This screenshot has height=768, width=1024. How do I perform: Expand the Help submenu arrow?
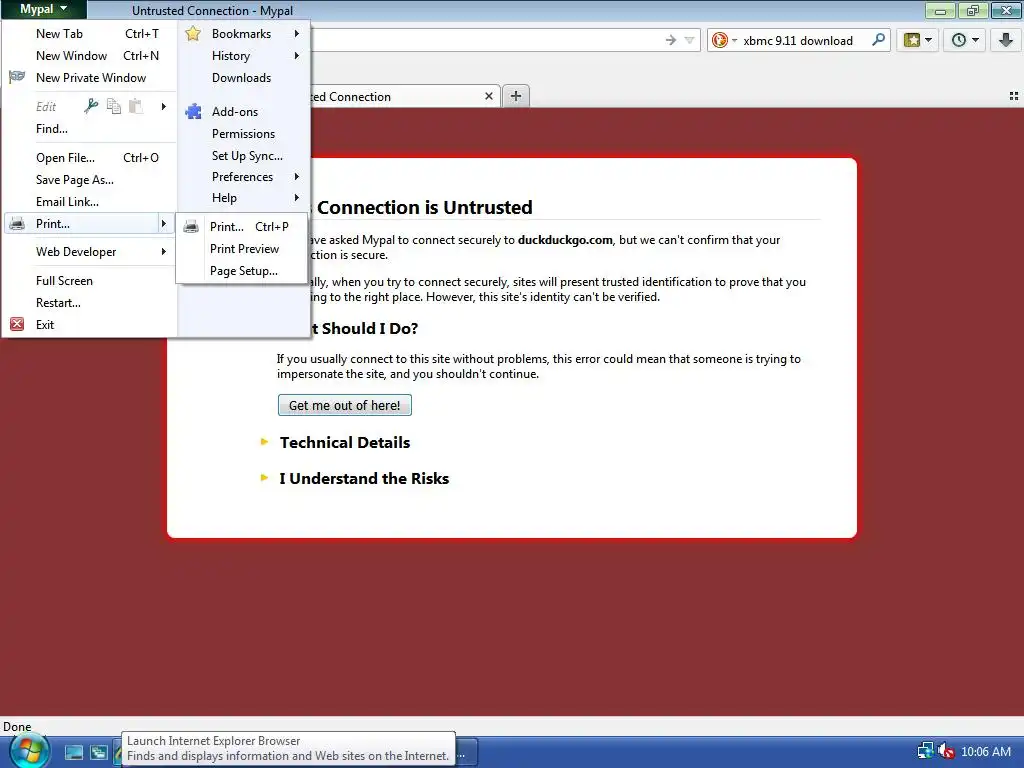[x=296, y=198]
